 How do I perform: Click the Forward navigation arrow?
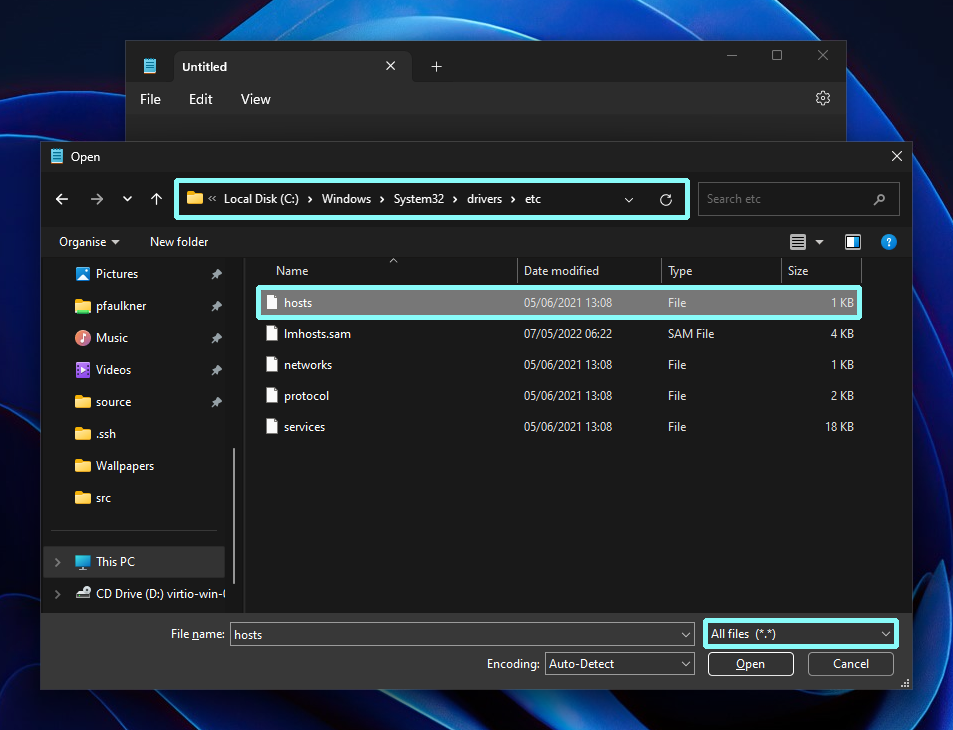point(97,199)
